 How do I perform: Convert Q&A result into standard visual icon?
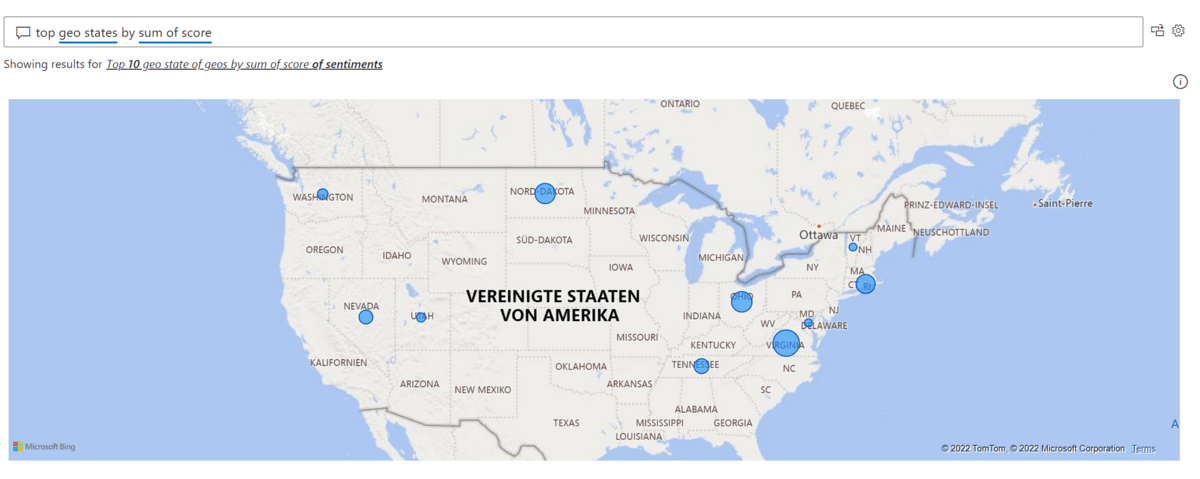point(1158,31)
